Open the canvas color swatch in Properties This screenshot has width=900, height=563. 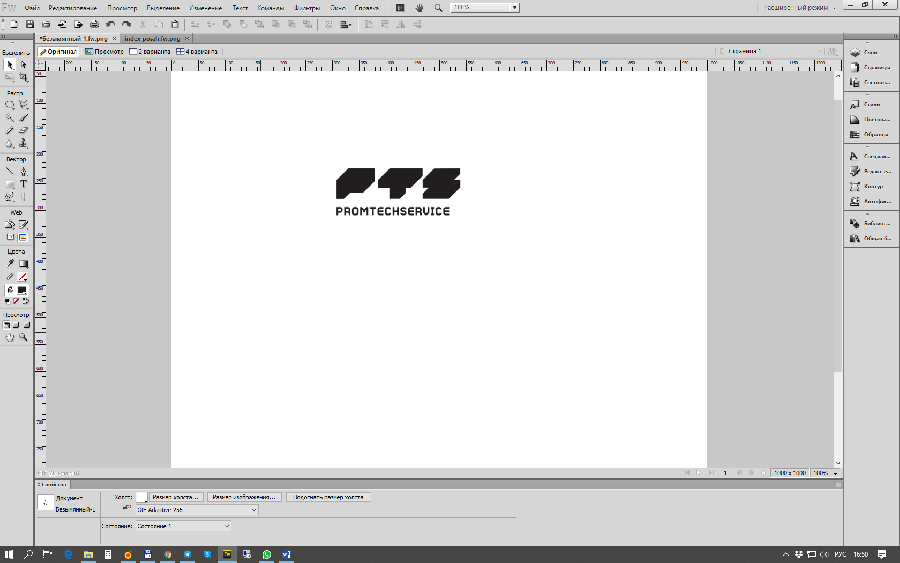141,496
